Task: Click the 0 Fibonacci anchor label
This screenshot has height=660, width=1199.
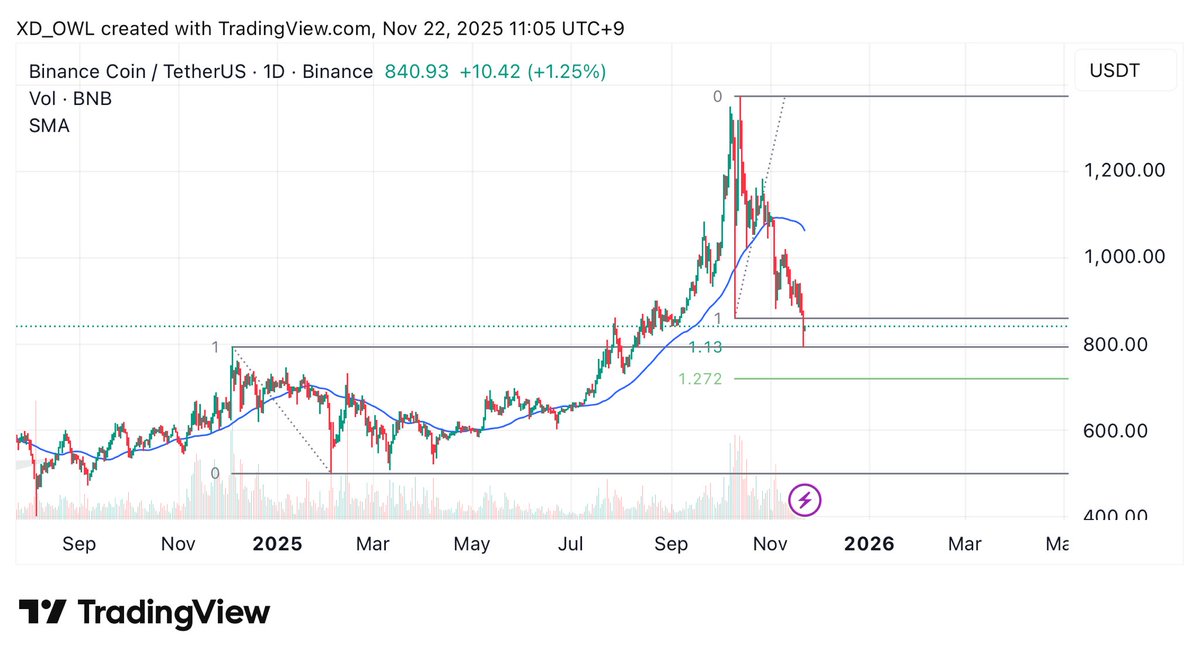Action: (719, 97)
